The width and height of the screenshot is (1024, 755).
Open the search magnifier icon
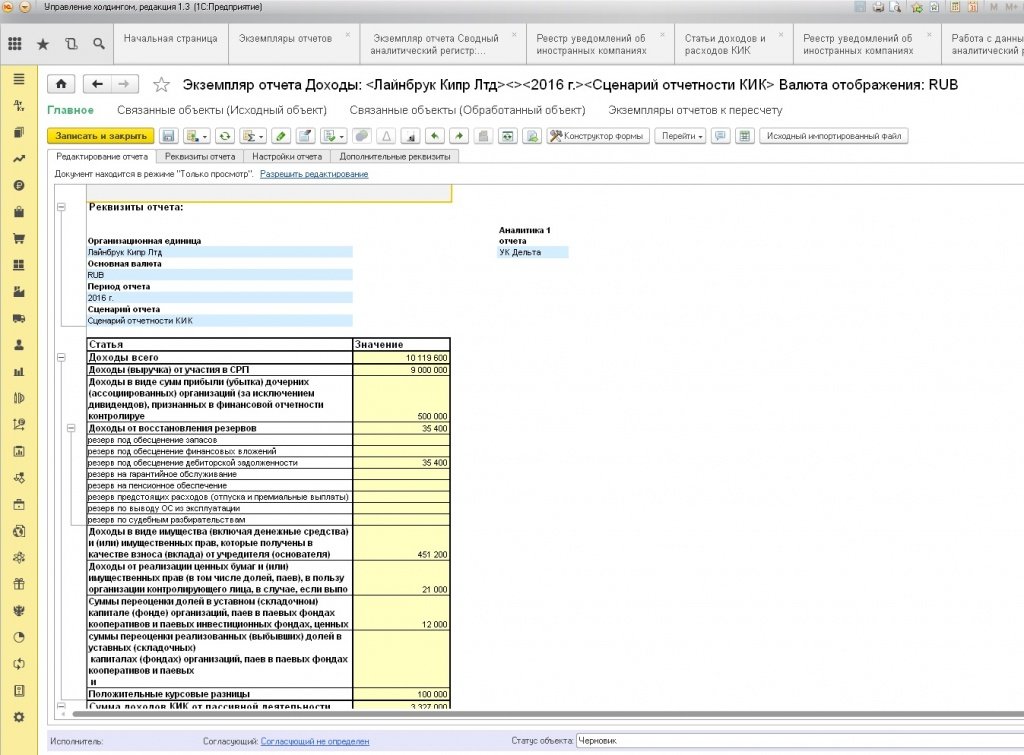click(x=99, y=44)
